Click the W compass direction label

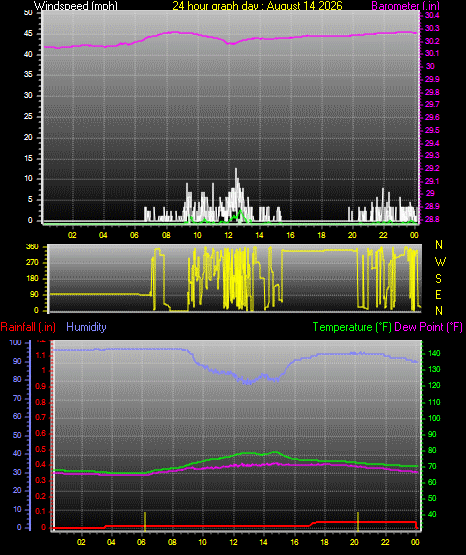(440, 262)
